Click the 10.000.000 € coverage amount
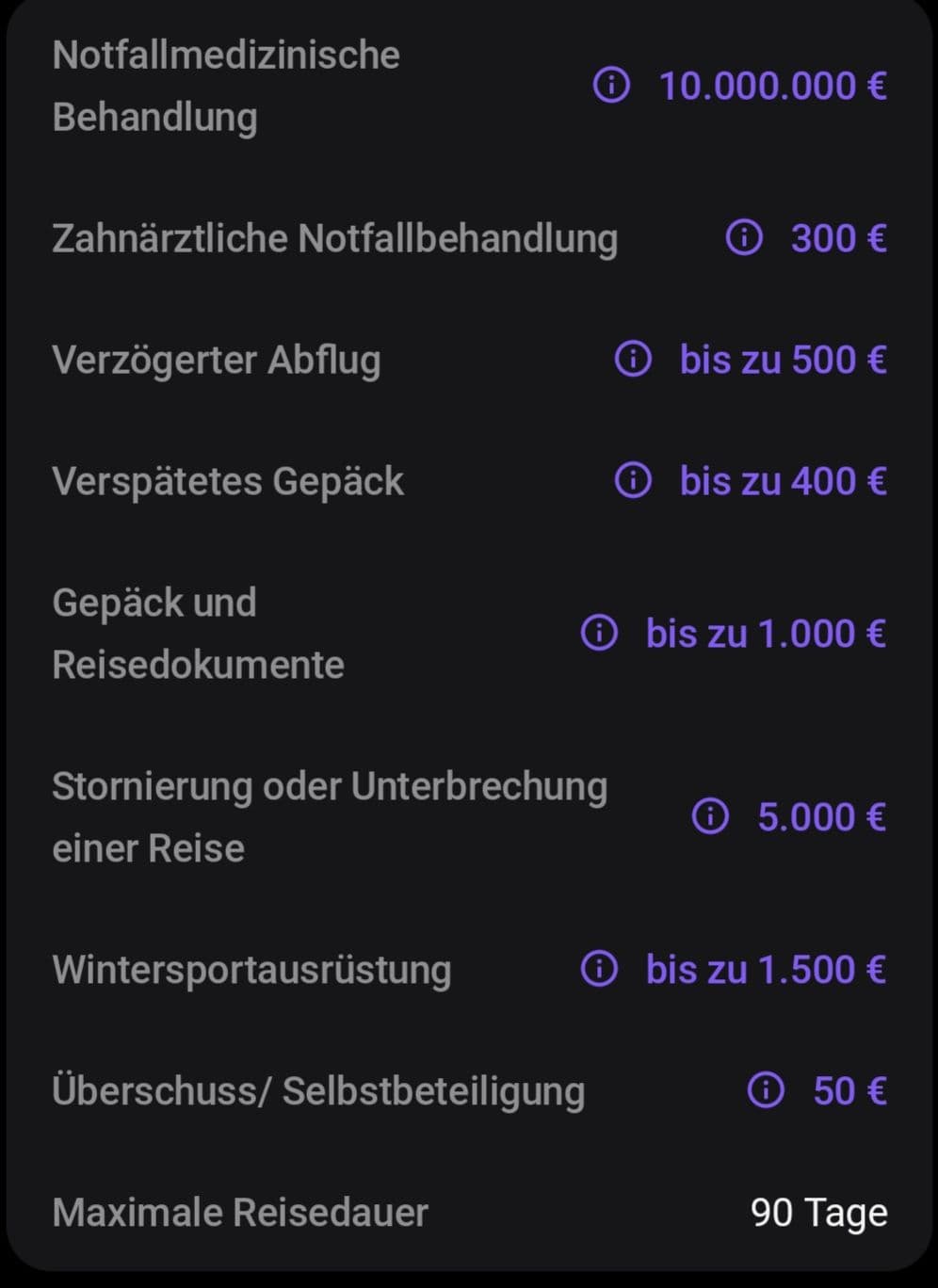Screen dimensions: 938x1288 click(772, 86)
